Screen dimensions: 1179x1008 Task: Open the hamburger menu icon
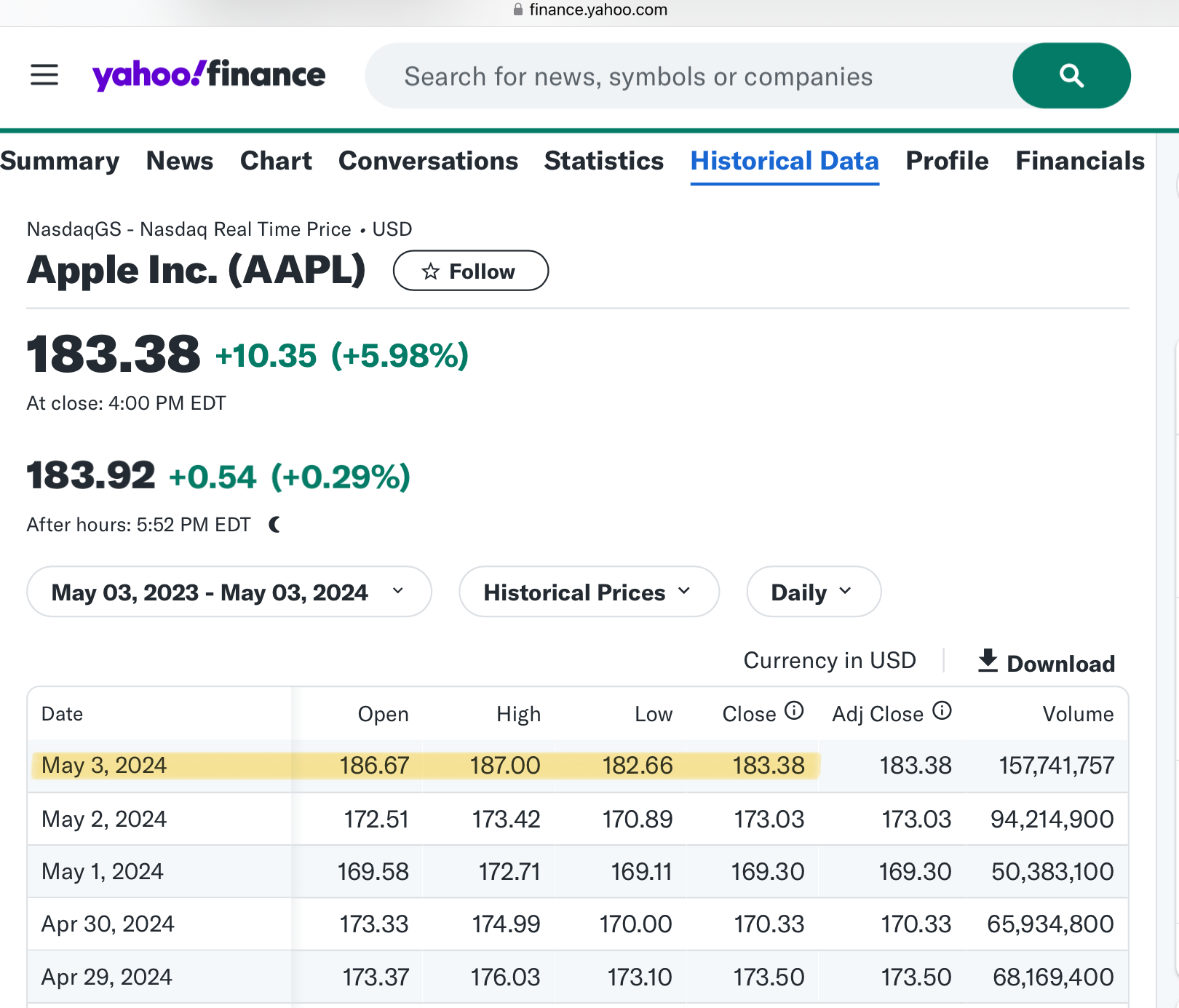tap(44, 75)
